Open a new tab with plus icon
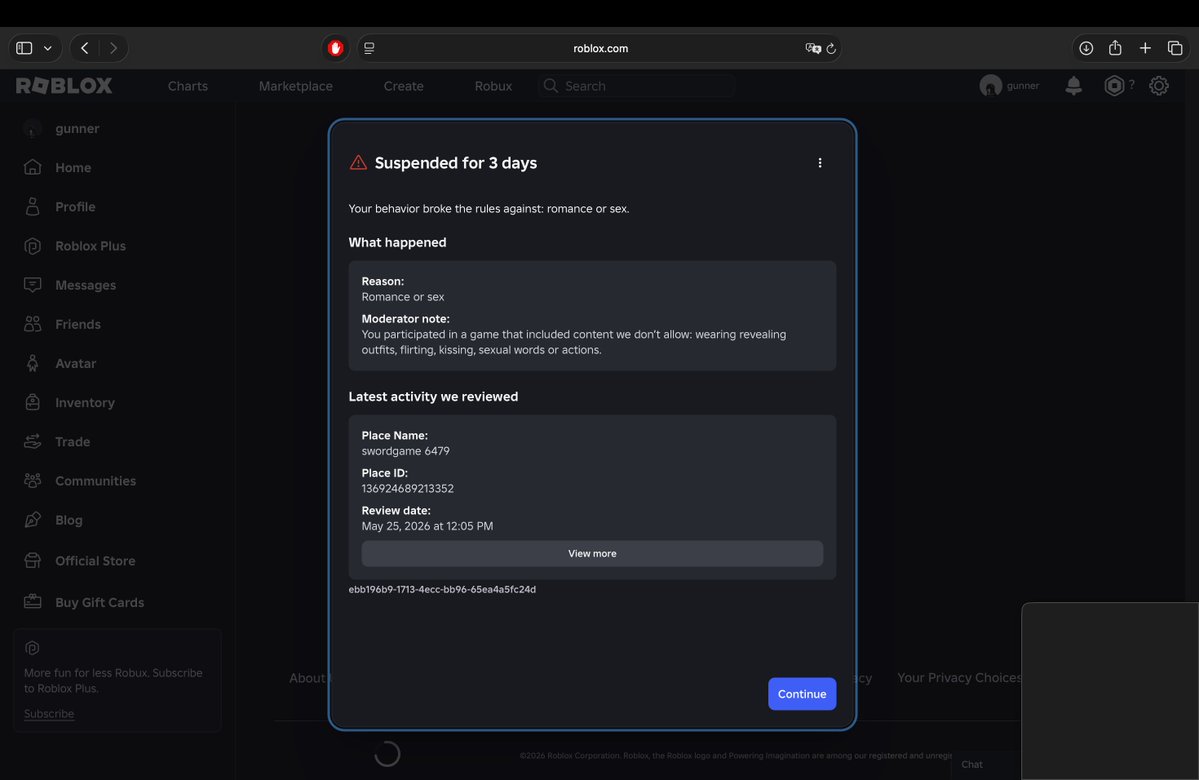Image resolution: width=1199 pixels, height=780 pixels. [x=1145, y=48]
